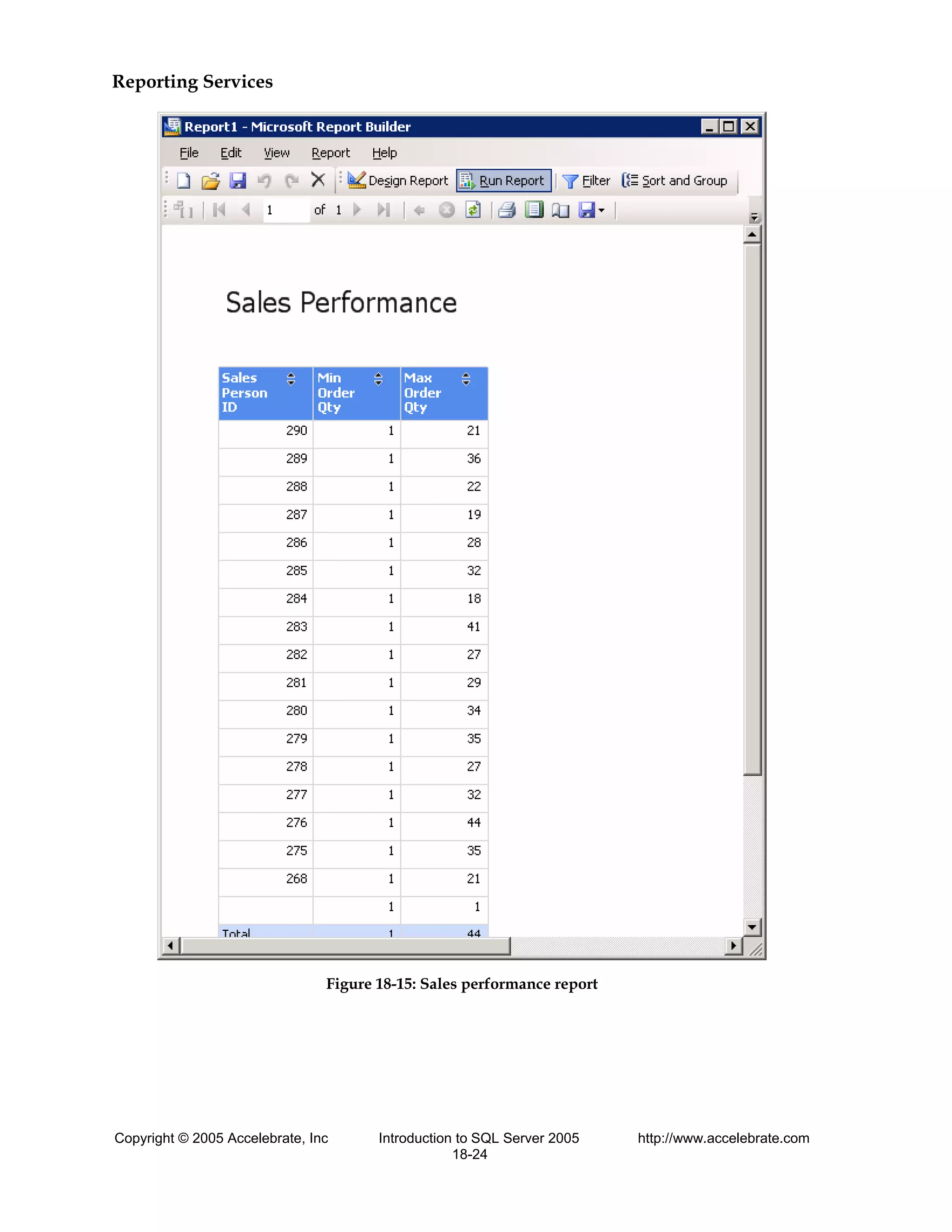This screenshot has height=1232, width=952.
Task: Open the File menu
Action: 189,153
